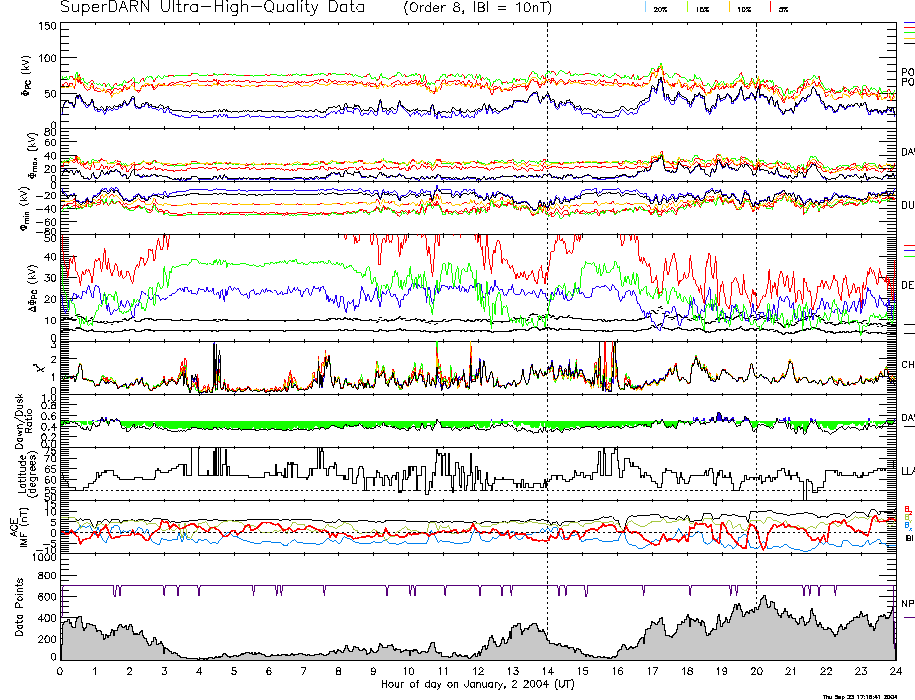Click hour '17' on the time axis

coord(652,671)
